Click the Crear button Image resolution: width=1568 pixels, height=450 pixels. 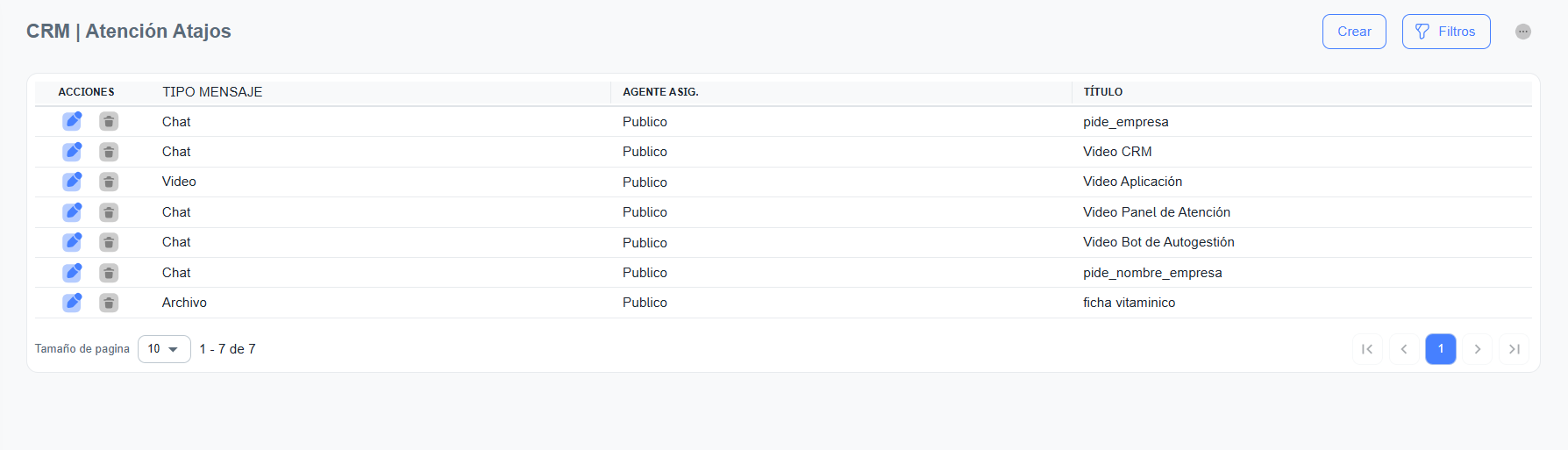[1354, 32]
